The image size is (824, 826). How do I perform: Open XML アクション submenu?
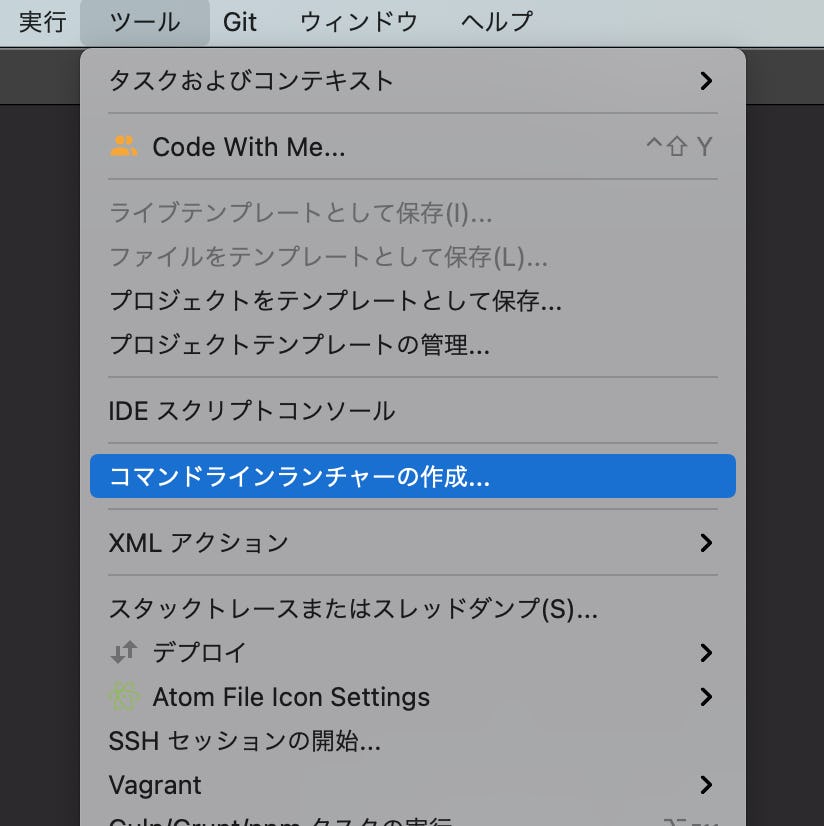[413, 543]
